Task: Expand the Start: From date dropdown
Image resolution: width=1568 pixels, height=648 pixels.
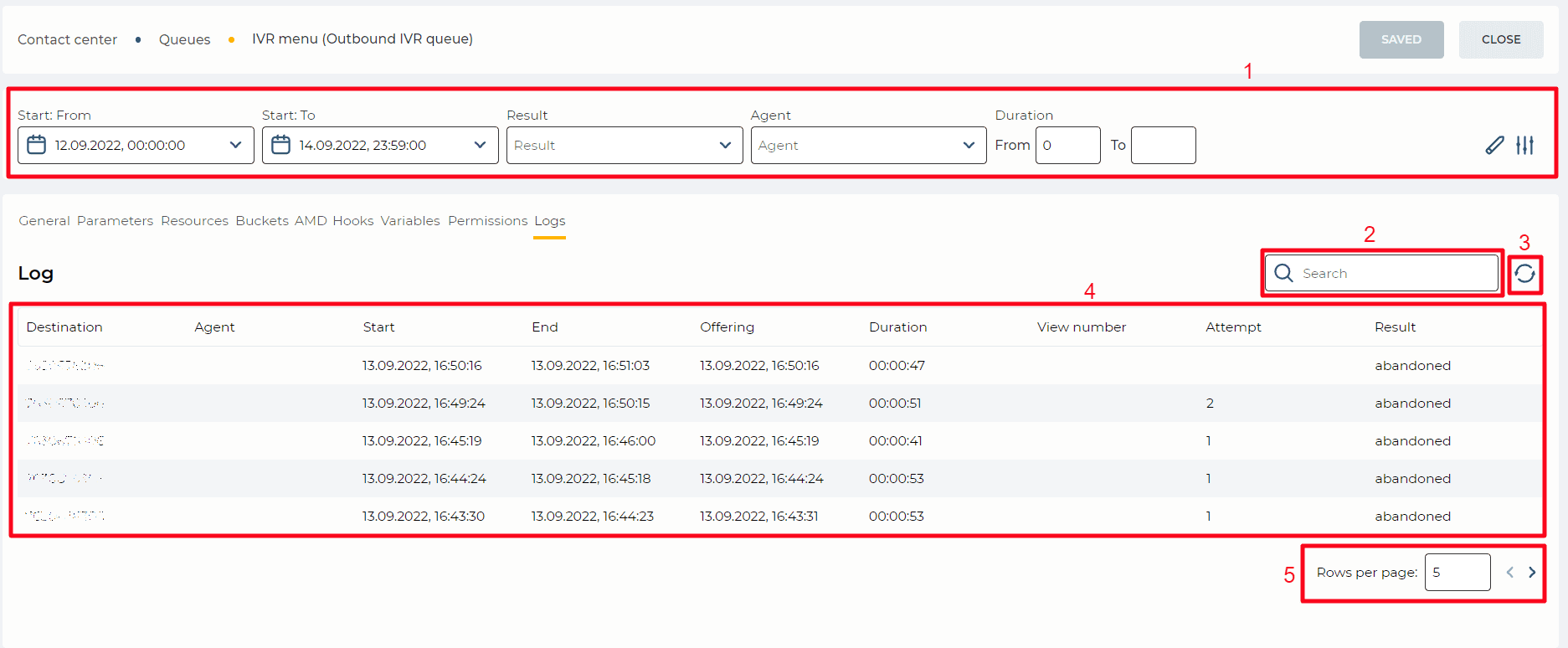Action: [x=235, y=145]
